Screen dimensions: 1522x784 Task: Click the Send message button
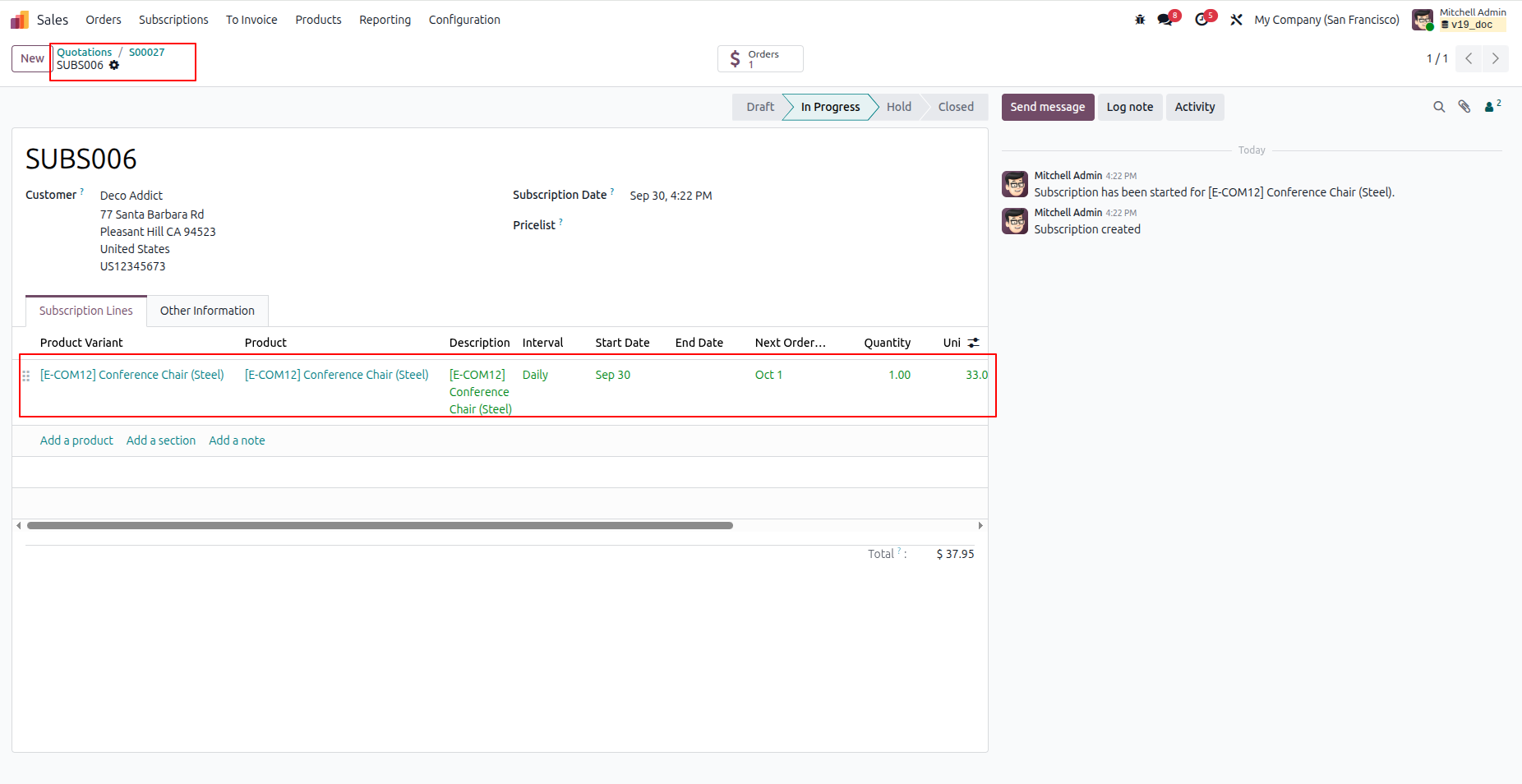(x=1048, y=107)
